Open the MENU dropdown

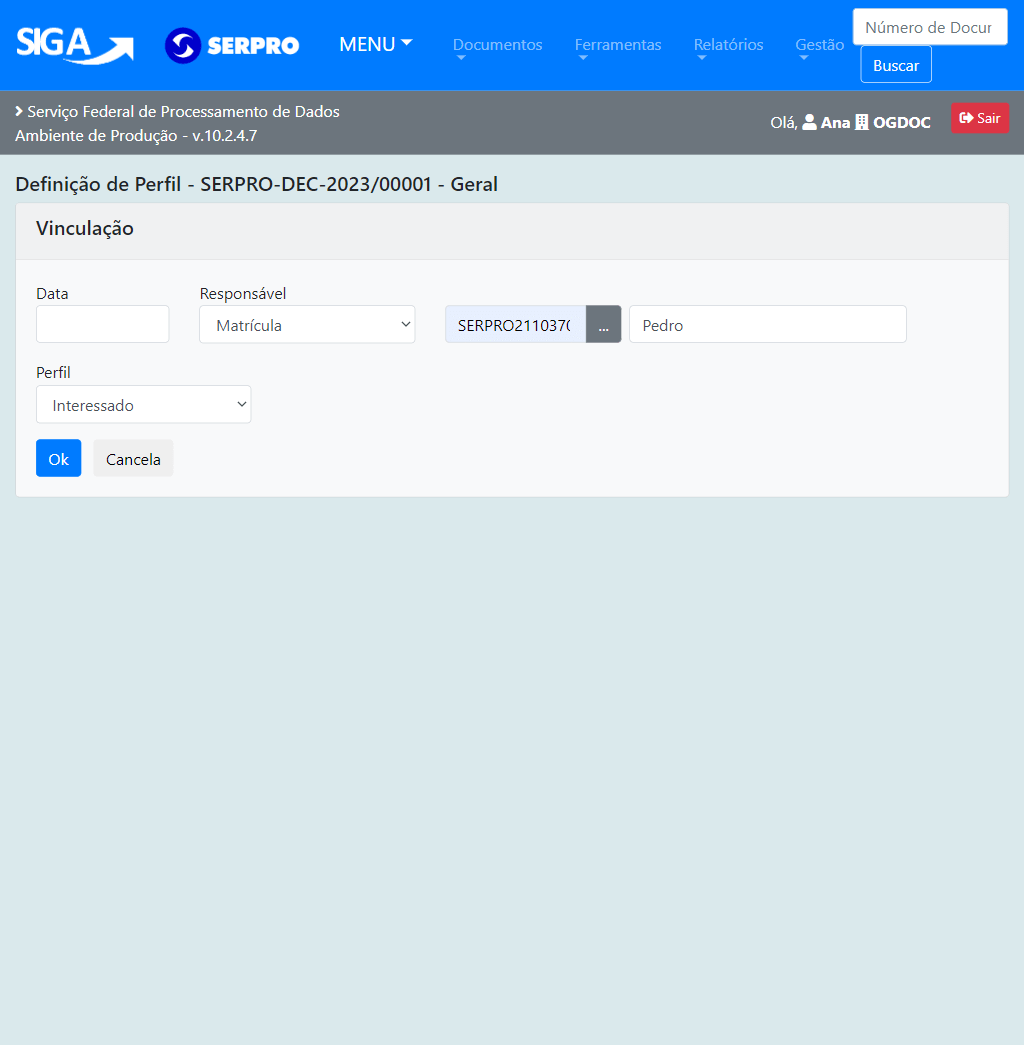click(375, 44)
